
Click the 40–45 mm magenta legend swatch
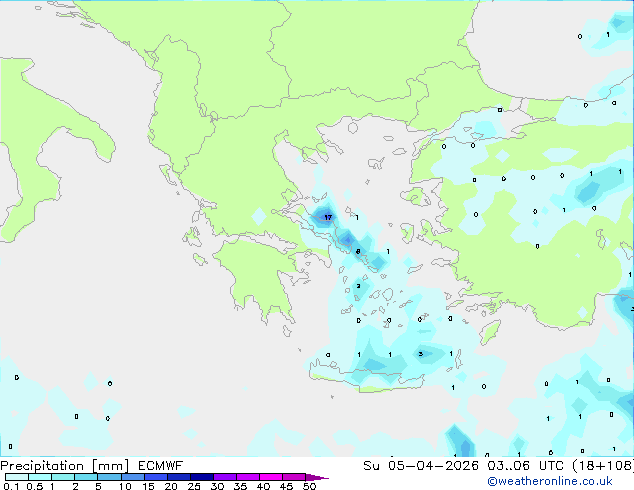pos(271,477)
